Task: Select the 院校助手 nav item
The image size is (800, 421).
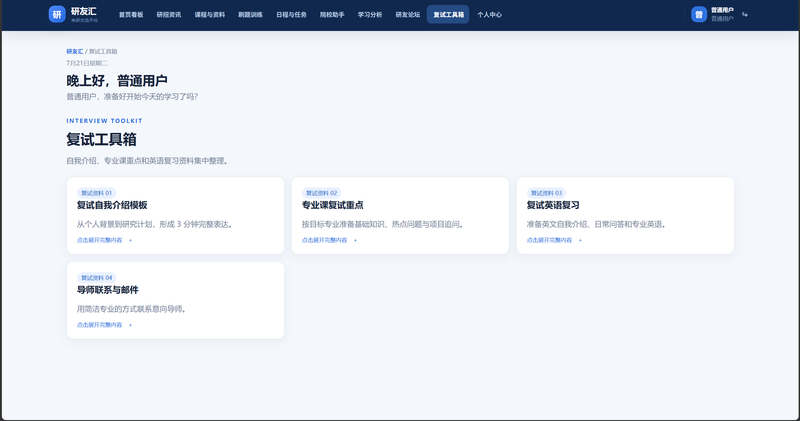Action: (x=332, y=15)
